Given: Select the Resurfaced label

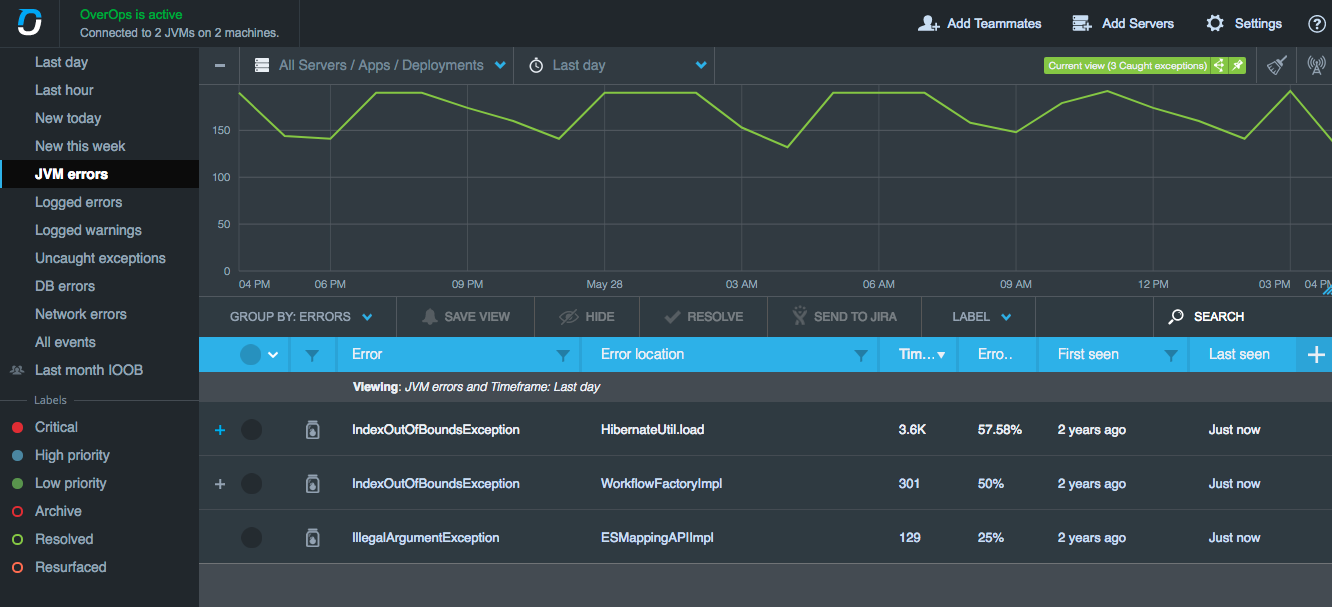Looking at the screenshot, I should click(70, 567).
